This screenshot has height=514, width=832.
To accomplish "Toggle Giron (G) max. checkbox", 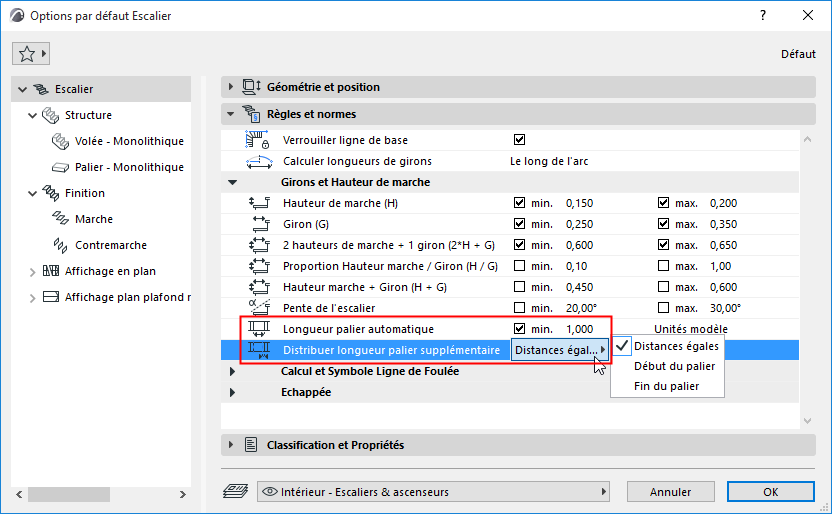I will pos(663,224).
